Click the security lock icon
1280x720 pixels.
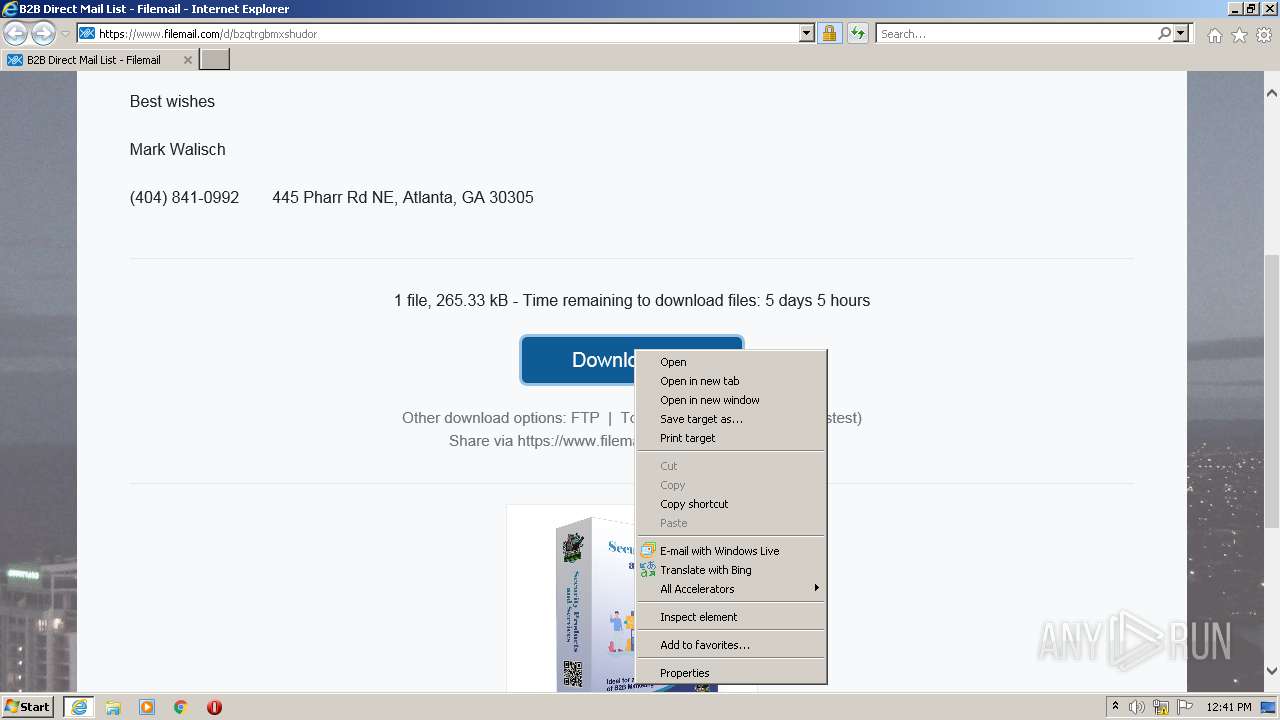click(829, 34)
